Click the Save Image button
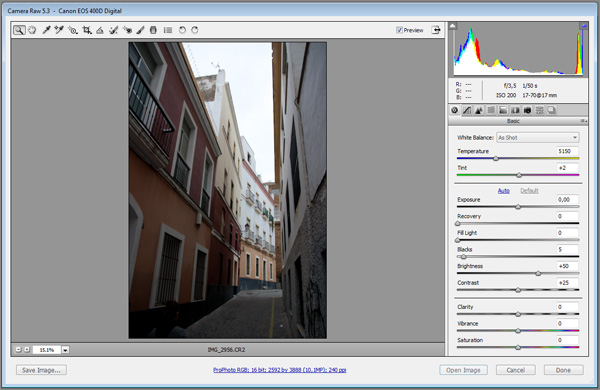600x390 pixels. [x=41, y=370]
